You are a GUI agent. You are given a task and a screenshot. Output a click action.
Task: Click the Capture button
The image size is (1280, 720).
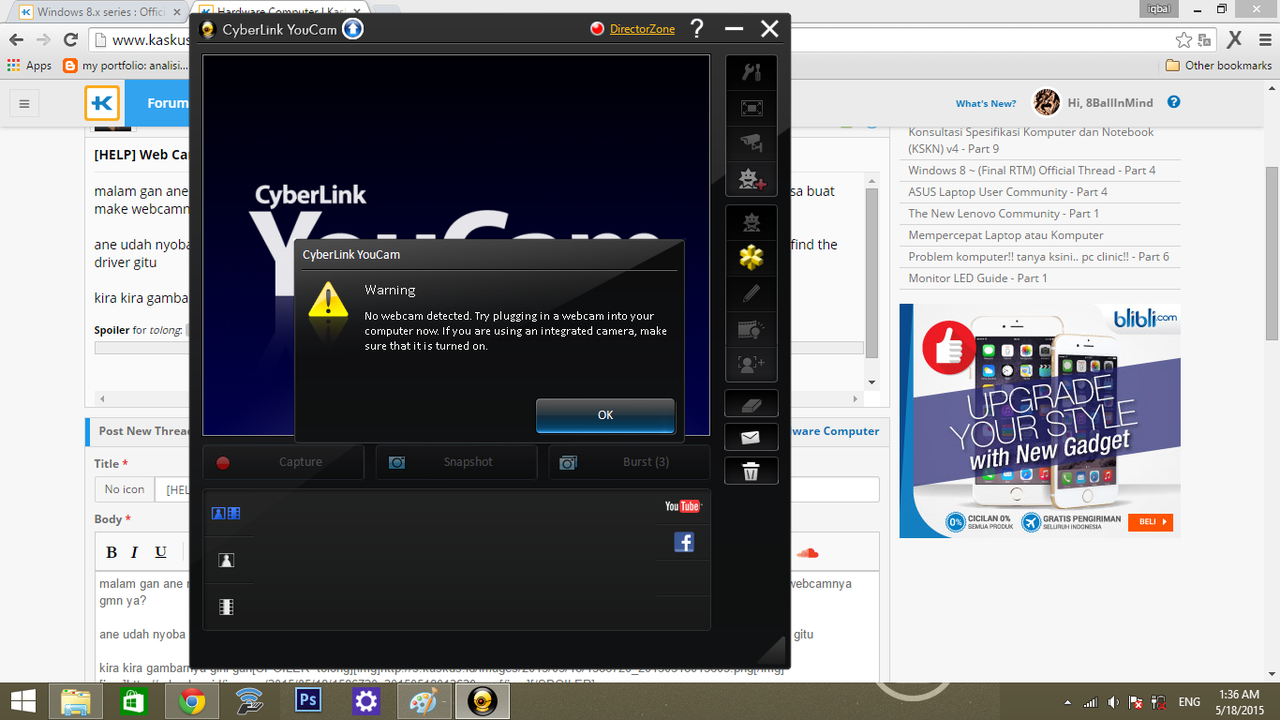283,462
